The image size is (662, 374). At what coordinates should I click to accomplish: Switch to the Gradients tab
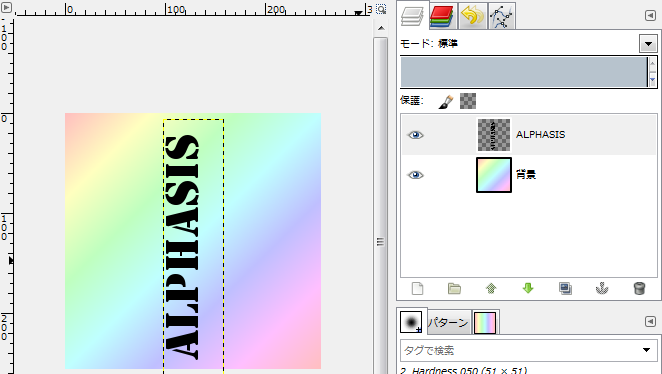point(485,323)
